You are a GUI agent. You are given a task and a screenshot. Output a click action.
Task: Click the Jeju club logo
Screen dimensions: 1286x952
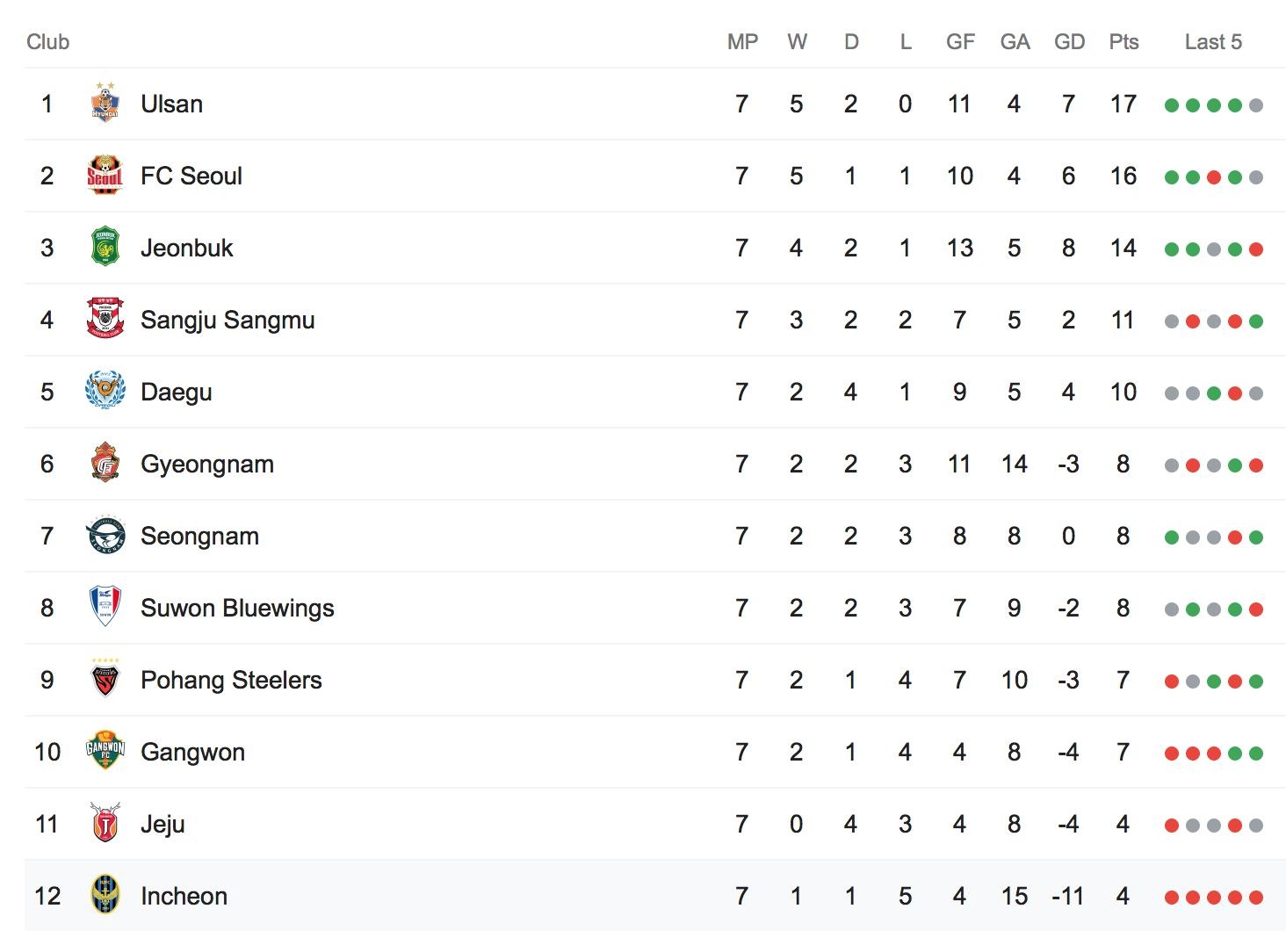(x=105, y=823)
